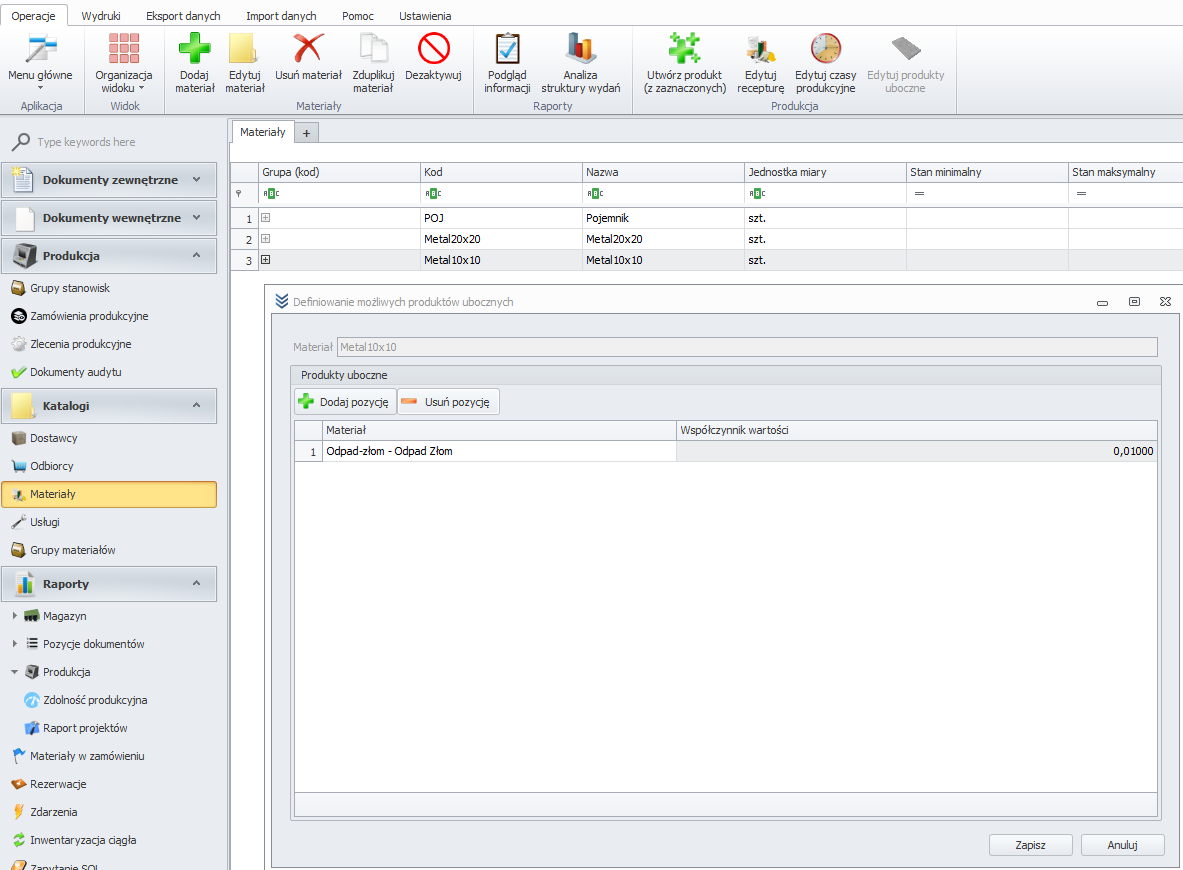Open the Eksport danych tab
The image size is (1183, 870).
click(183, 16)
